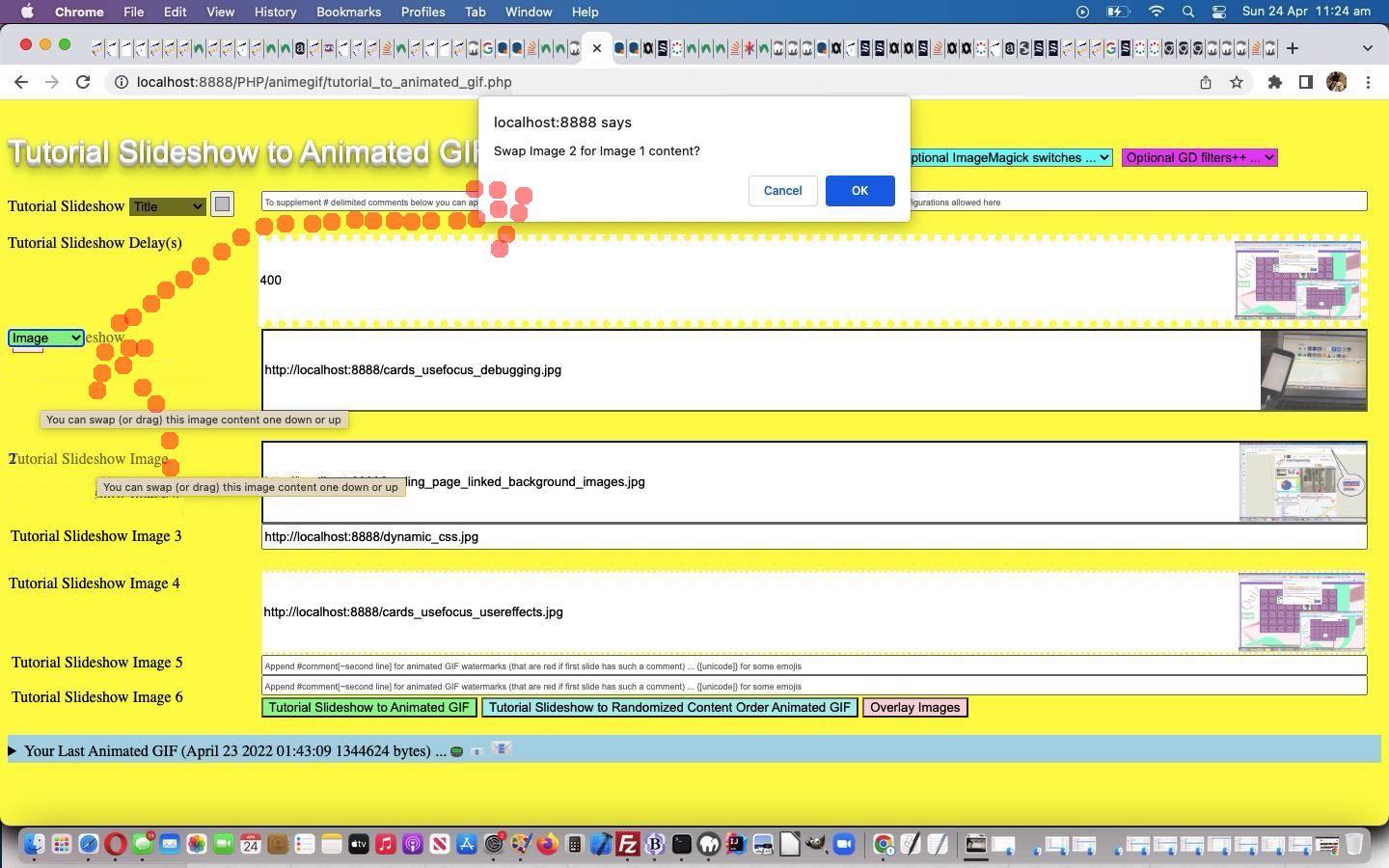The height and width of the screenshot is (868, 1389).
Task: Open the Apple menu
Action: pyautogui.click(x=27, y=12)
